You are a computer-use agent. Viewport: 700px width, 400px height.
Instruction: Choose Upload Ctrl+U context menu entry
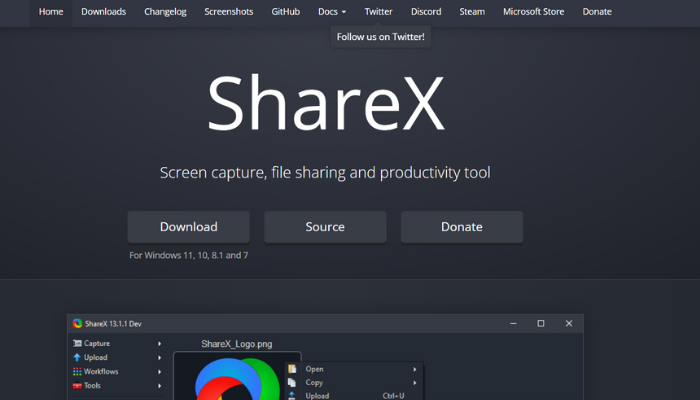tap(354, 396)
